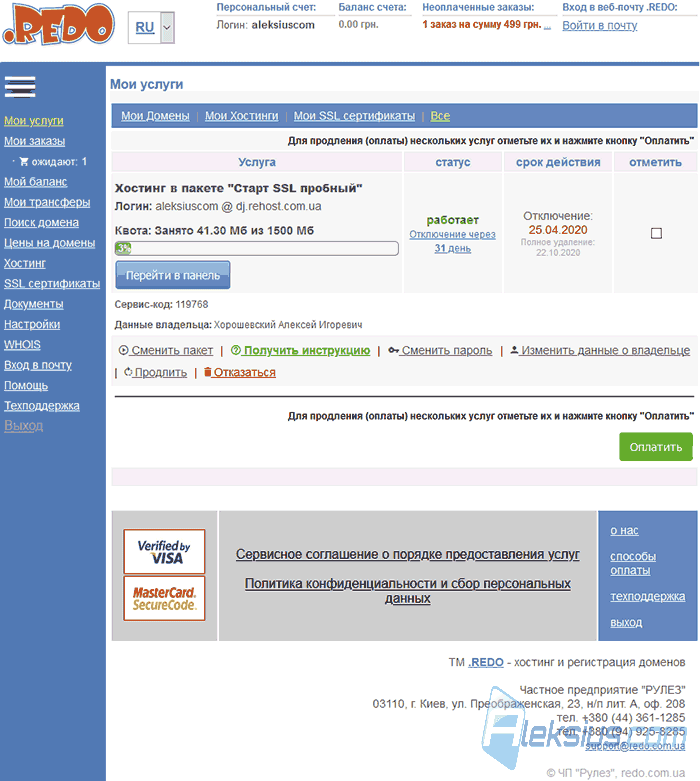
Task: Open Документы in the sidebar
Action: tap(34, 304)
